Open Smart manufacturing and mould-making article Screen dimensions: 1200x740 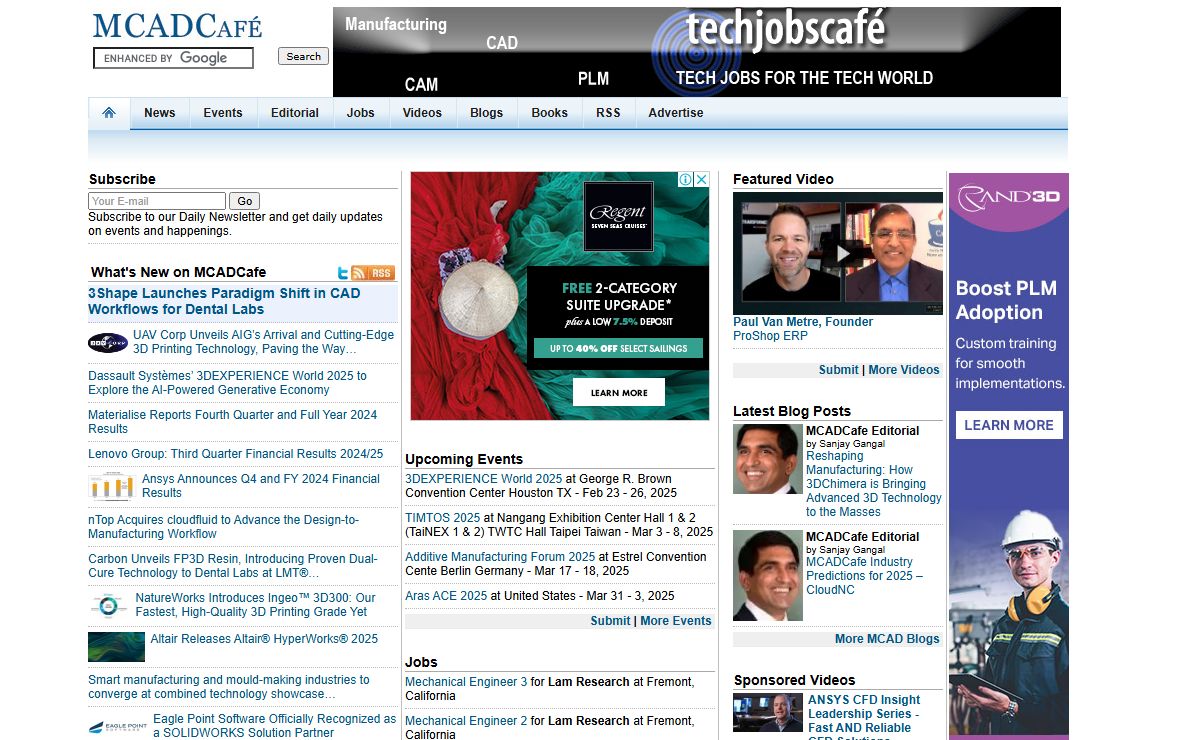(229, 687)
